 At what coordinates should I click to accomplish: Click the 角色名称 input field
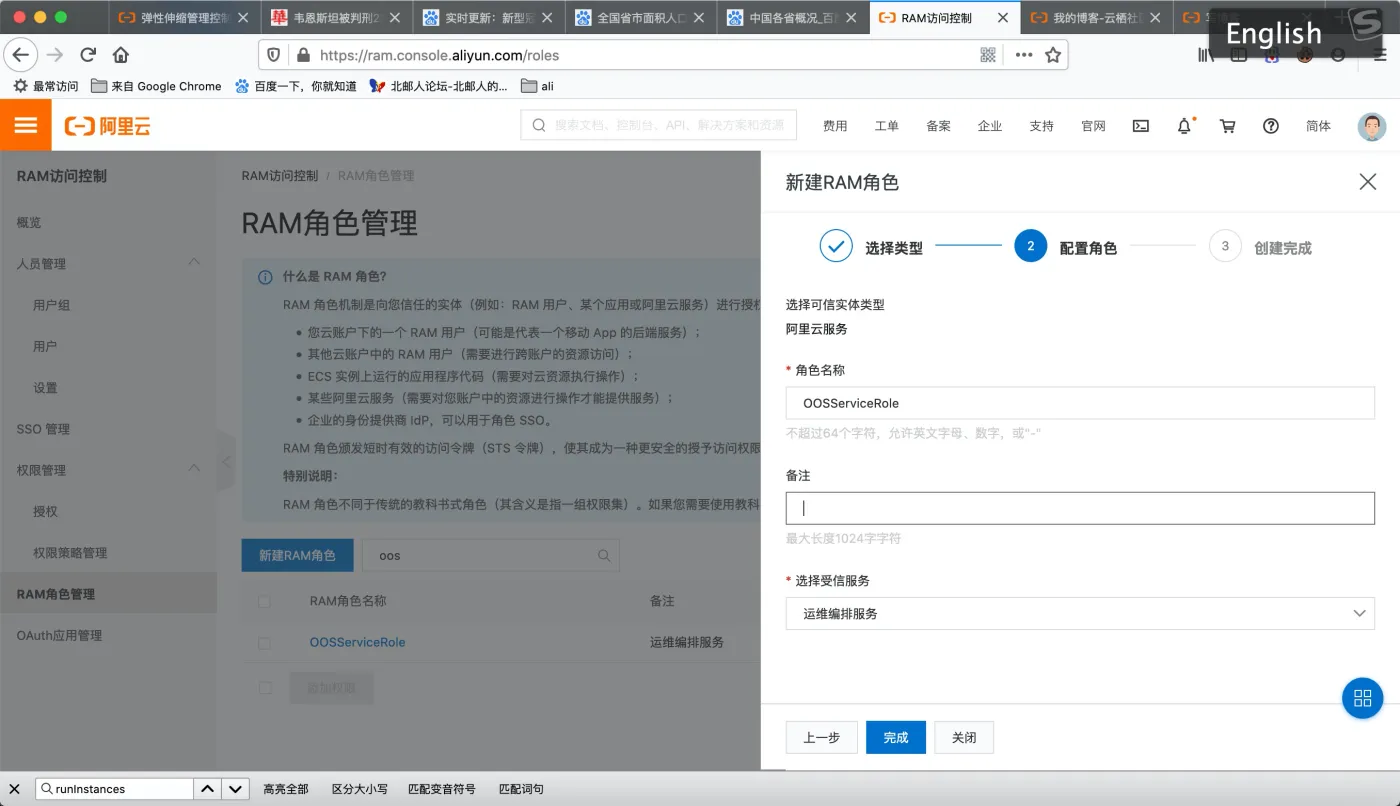(x=1080, y=403)
